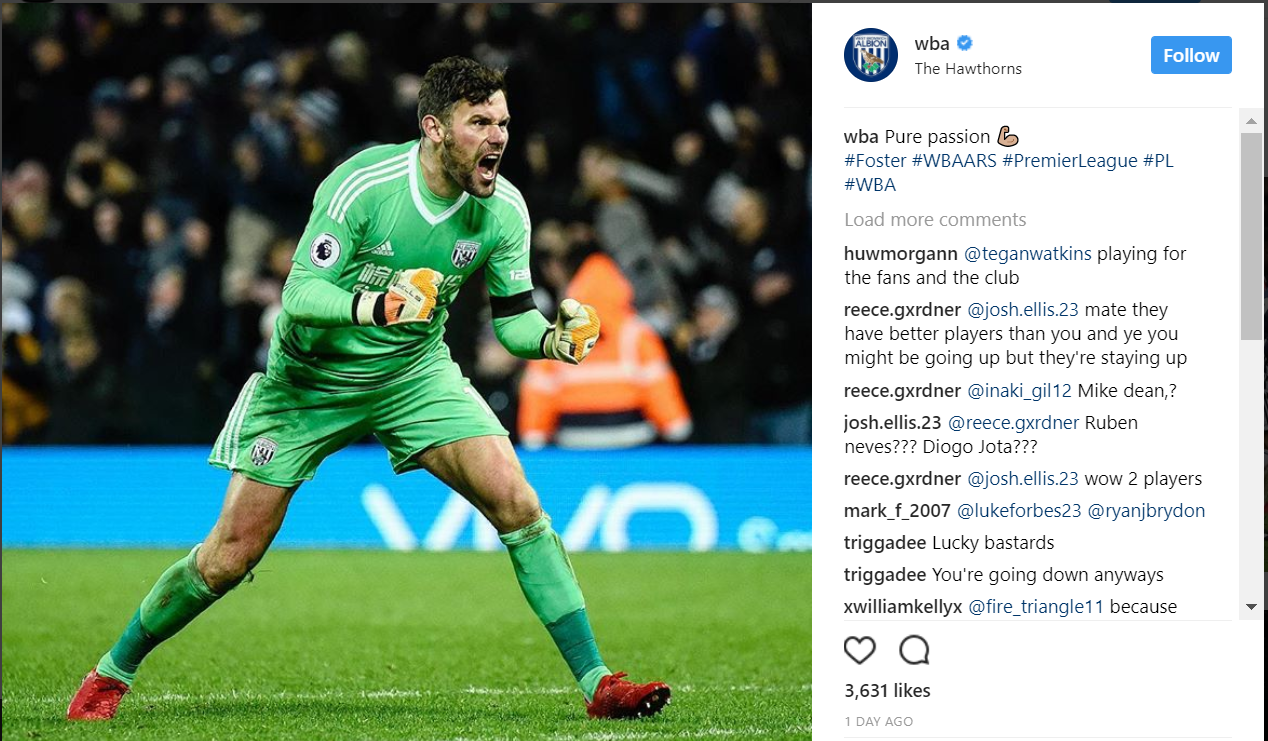Open the #PremierLeague hashtag
Image resolution: width=1268 pixels, height=741 pixels.
click(1070, 161)
